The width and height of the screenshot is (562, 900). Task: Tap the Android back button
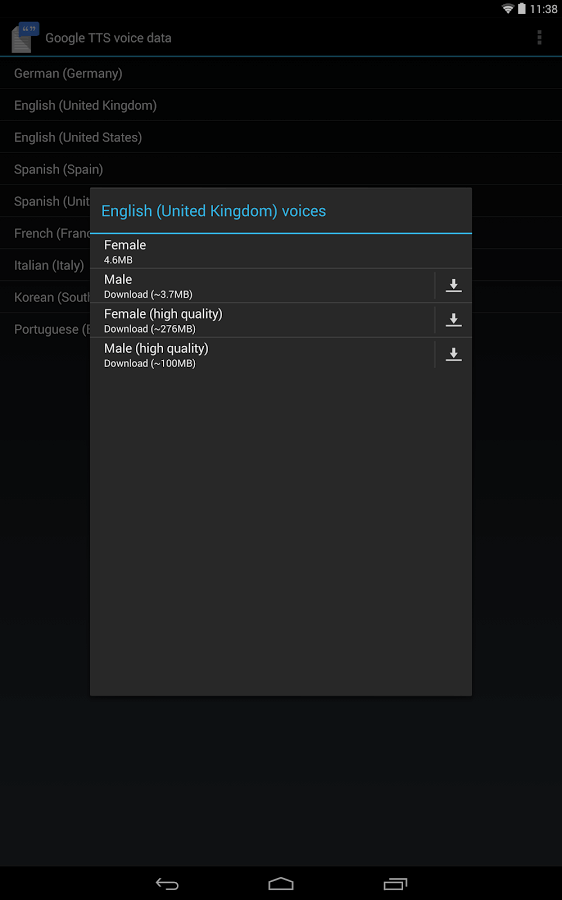click(x=167, y=883)
